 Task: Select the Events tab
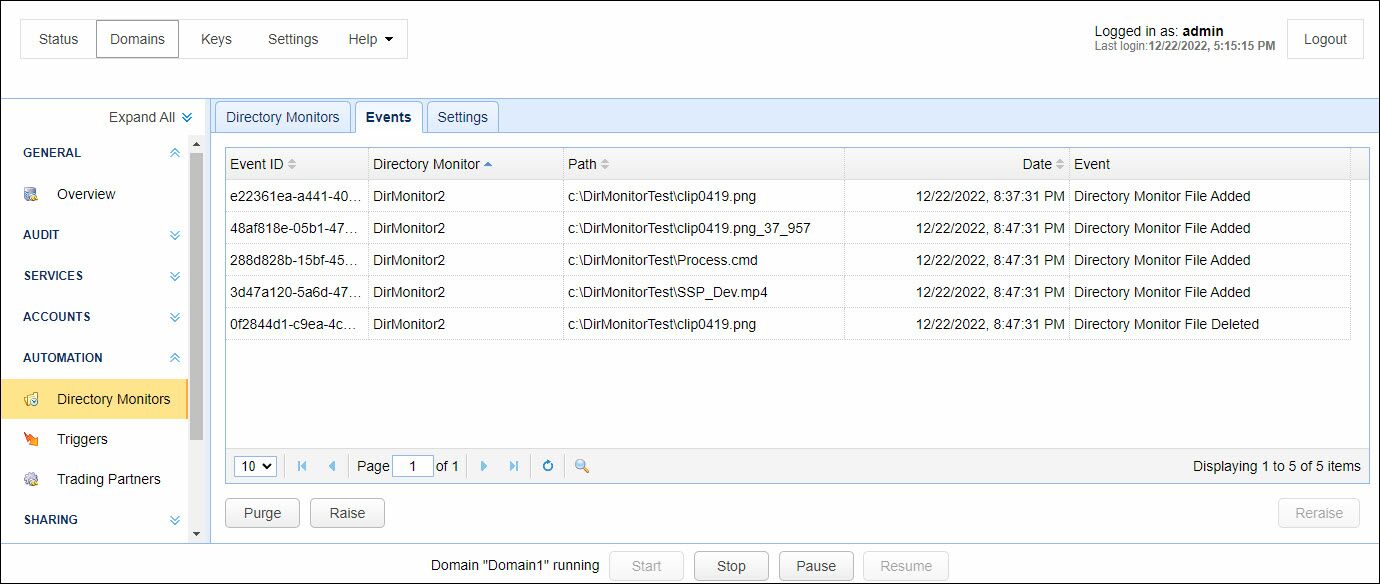[389, 117]
